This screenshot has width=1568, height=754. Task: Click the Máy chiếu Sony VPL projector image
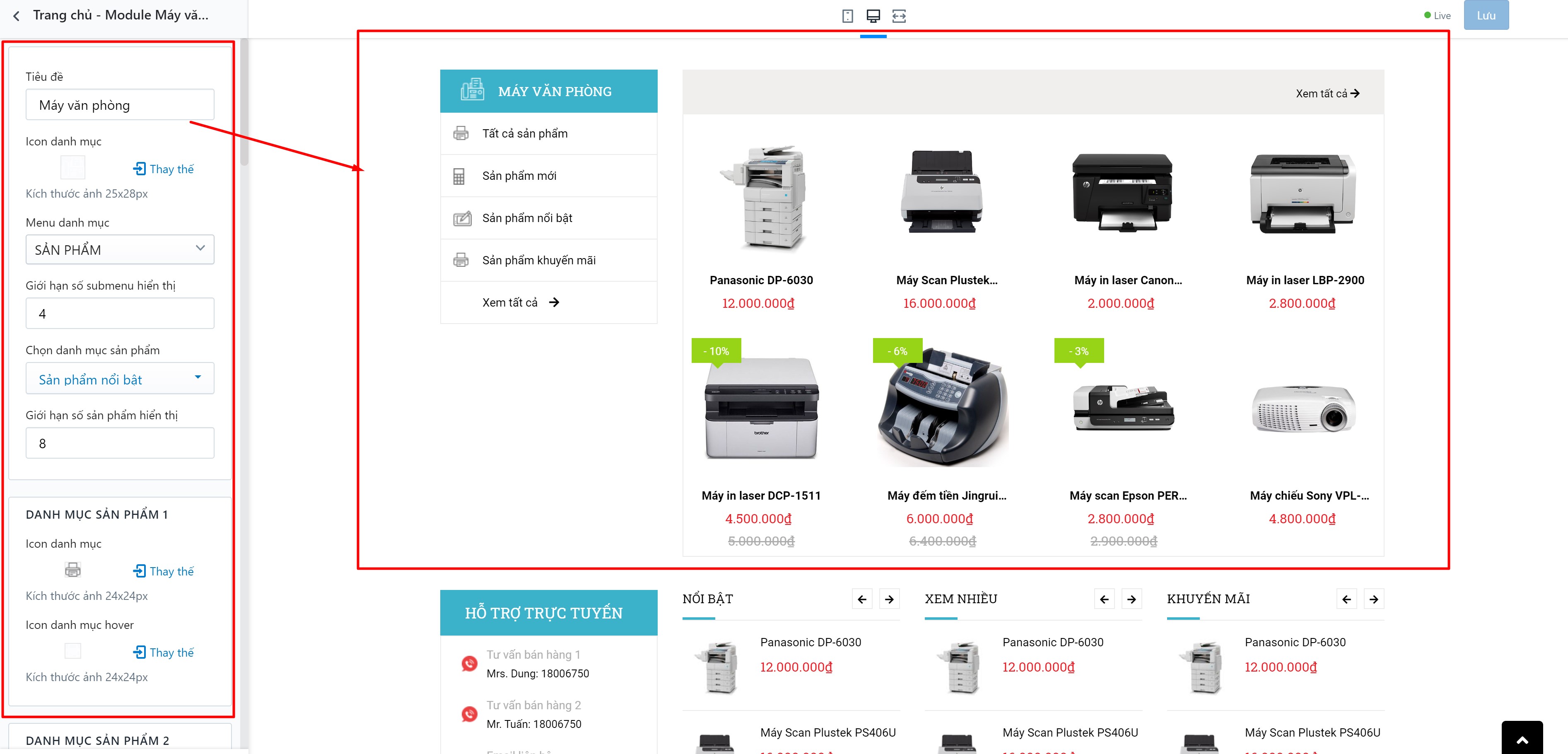pos(1304,409)
